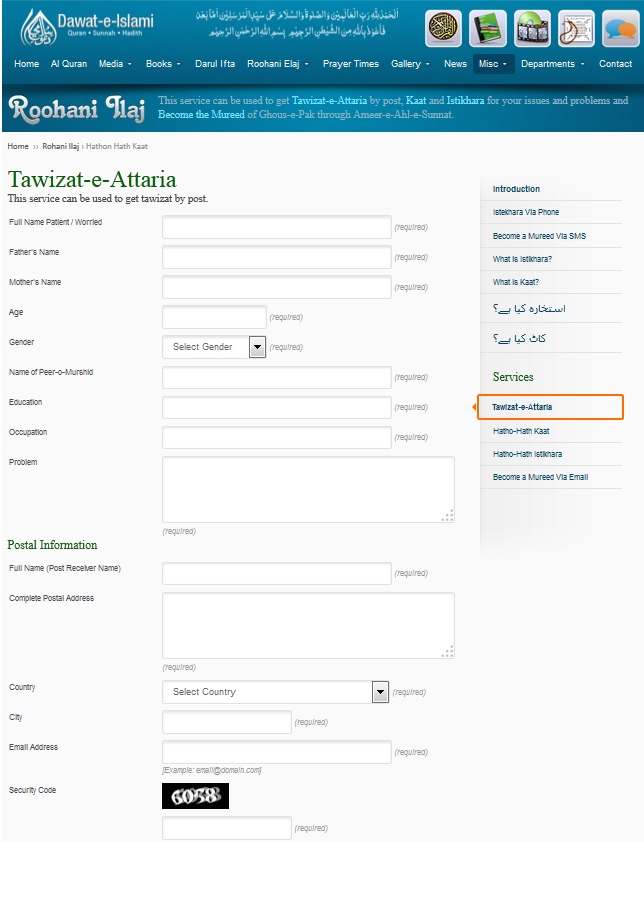The image size is (644, 906).
Task: Open Al Quran menu item
Action: 69,64
